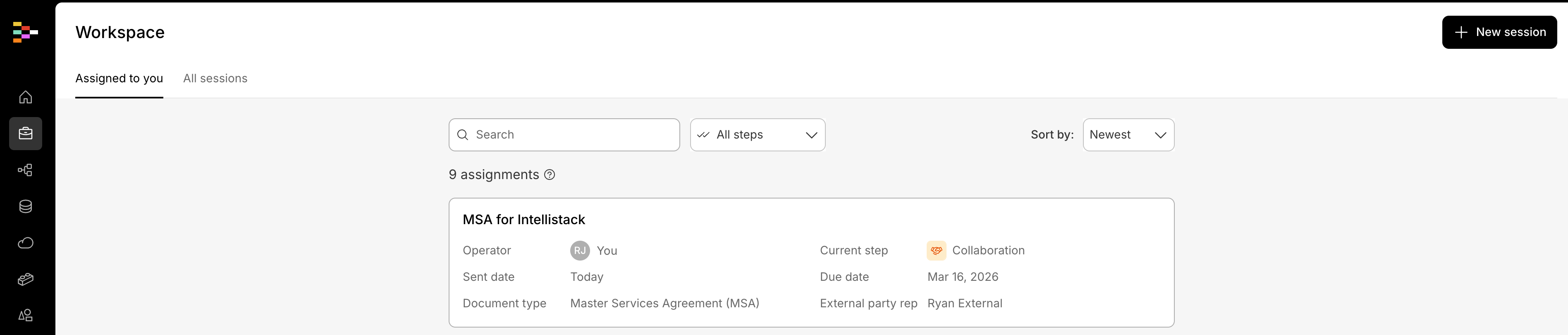Image resolution: width=1568 pixels, height=335 pixels.
Task: Click the magnifier icon in search box
Action: pyautogui.click(x=463, y=134)
